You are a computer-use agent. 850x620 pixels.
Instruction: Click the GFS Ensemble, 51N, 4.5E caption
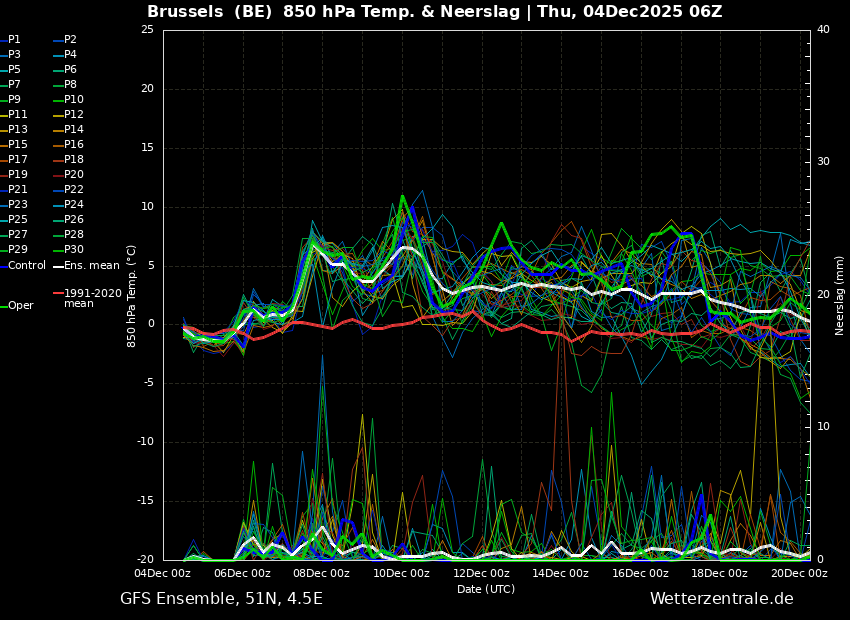coord(221,599)
